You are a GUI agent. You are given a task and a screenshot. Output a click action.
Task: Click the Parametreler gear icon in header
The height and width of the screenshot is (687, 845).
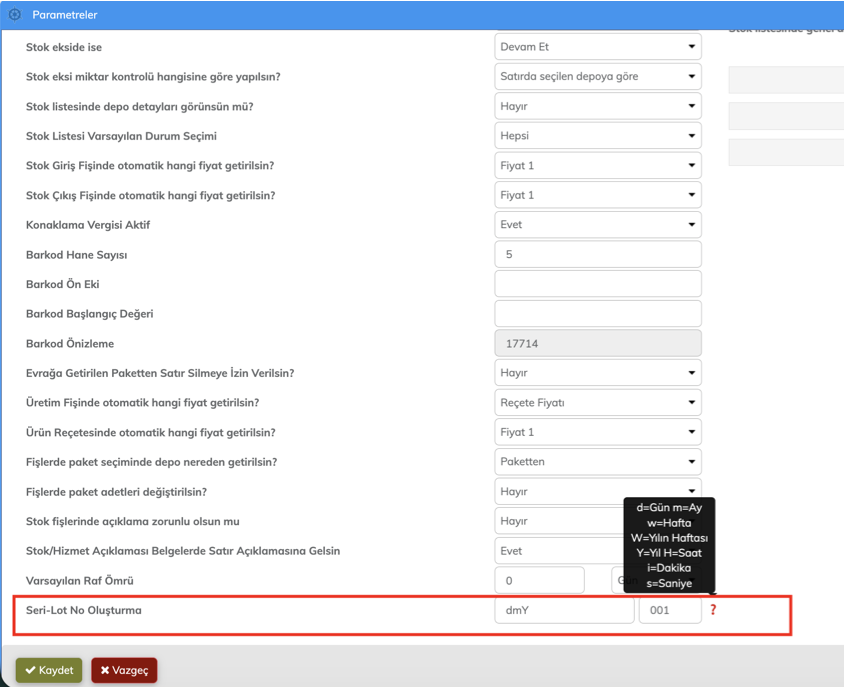pos(15,15)
